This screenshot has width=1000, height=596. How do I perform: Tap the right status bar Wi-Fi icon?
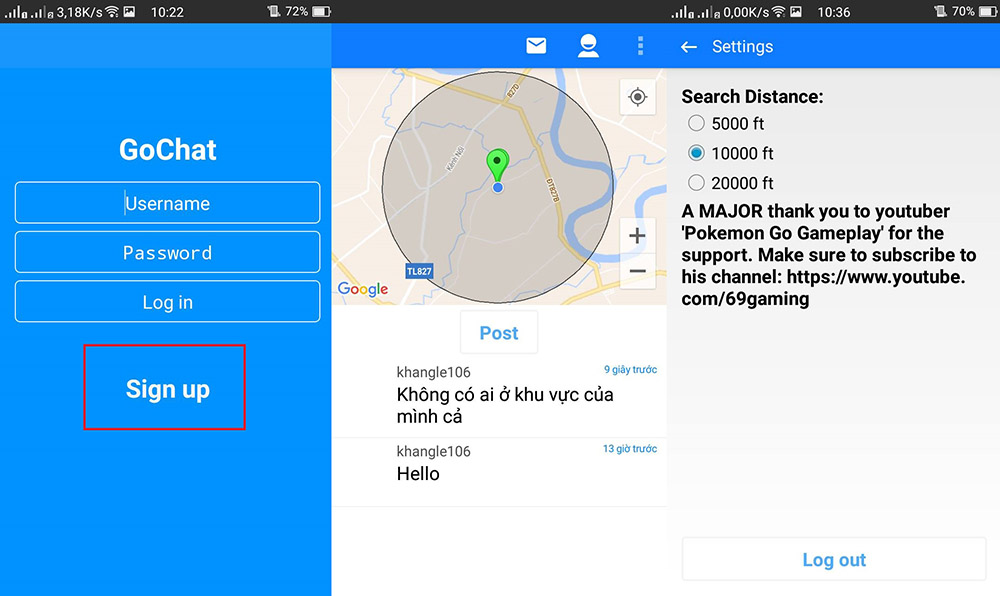pyautogui.click(x=778, y=11)
